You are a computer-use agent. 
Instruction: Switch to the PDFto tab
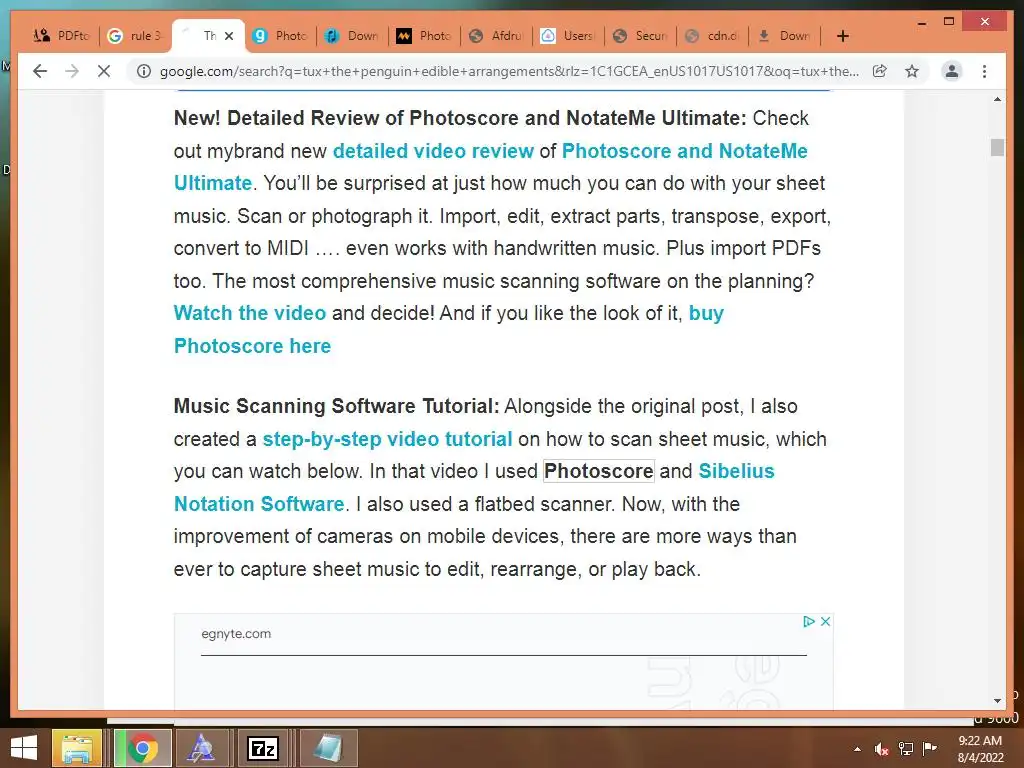[x=63, y=36]
